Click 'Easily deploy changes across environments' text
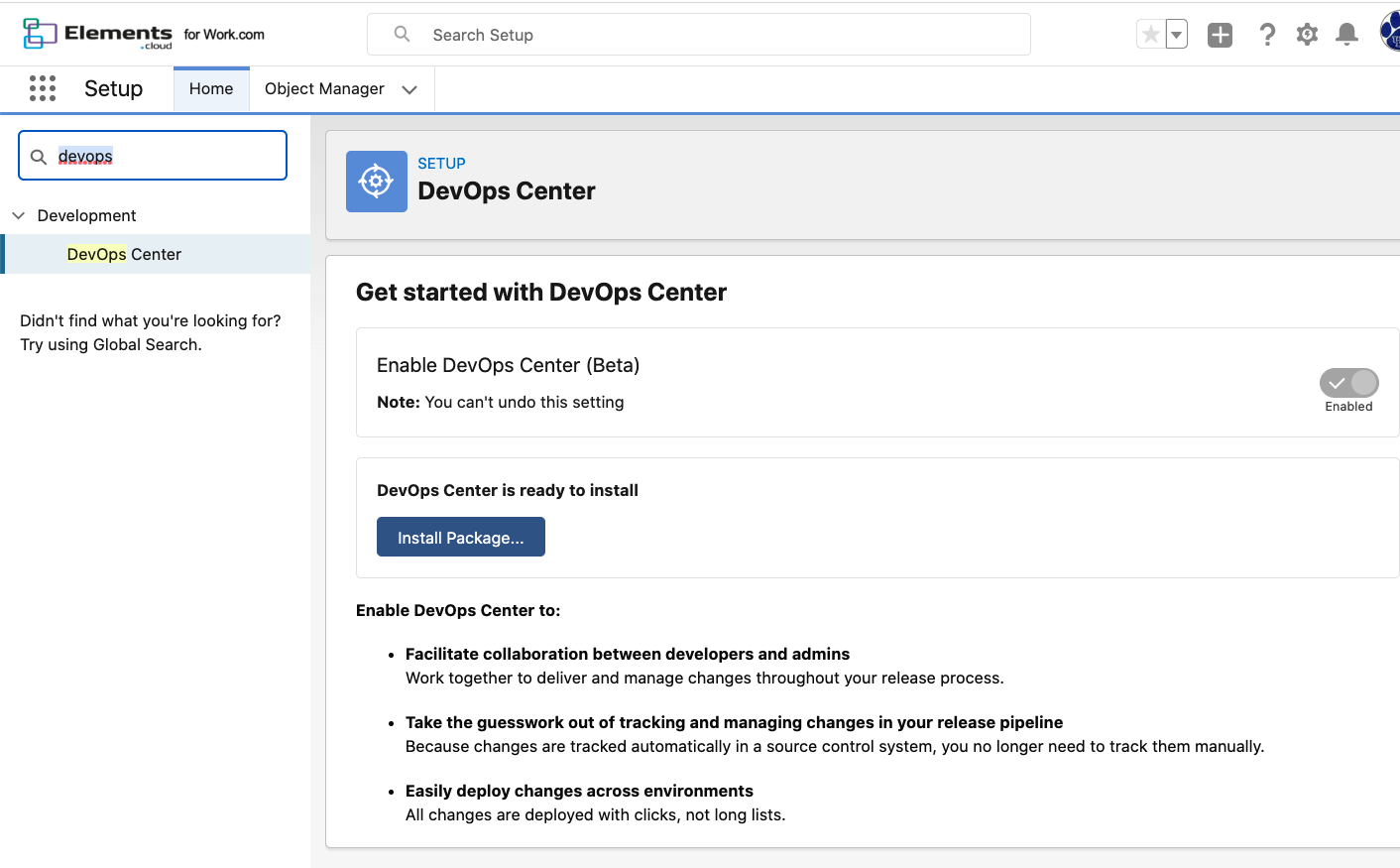The height and width of the screenshot is (868, 1400). 579,791
